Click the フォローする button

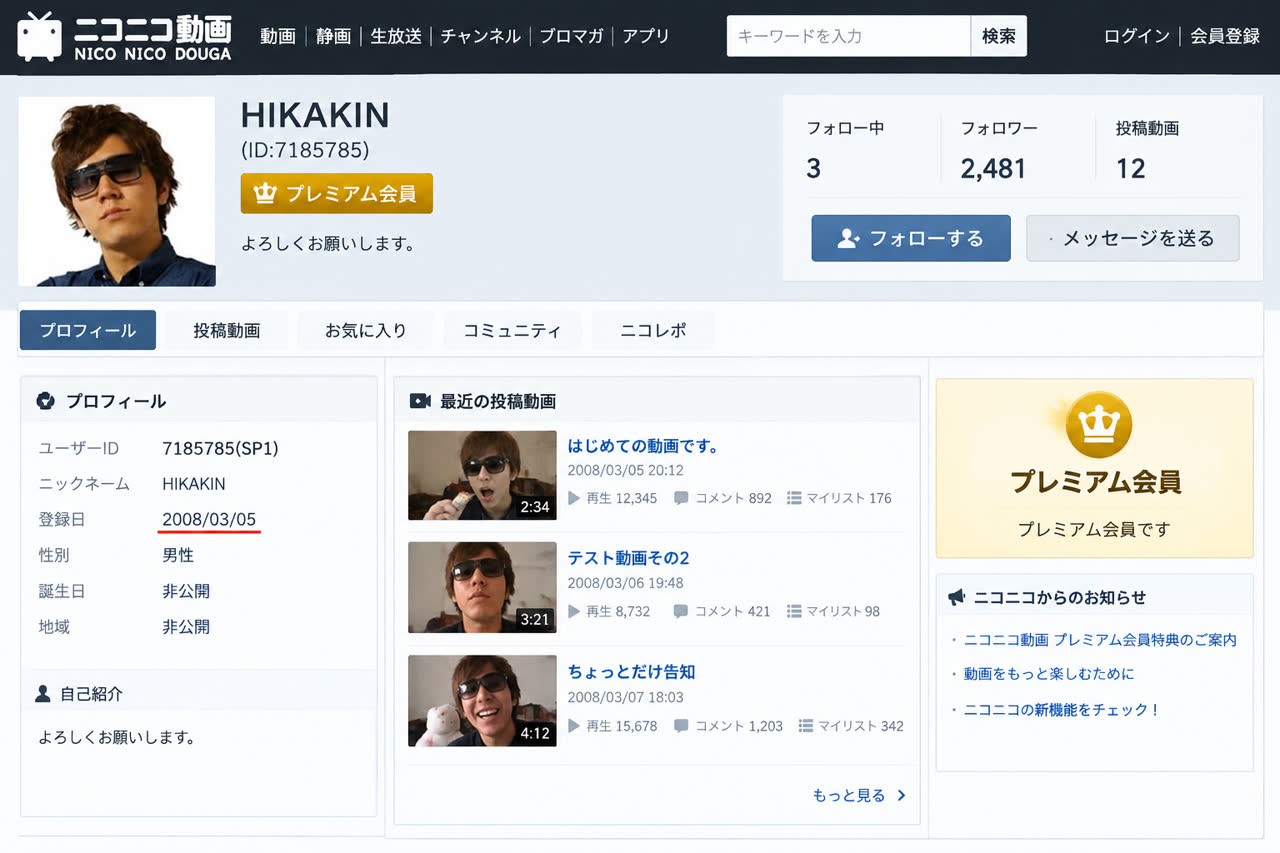click(911, 238)
